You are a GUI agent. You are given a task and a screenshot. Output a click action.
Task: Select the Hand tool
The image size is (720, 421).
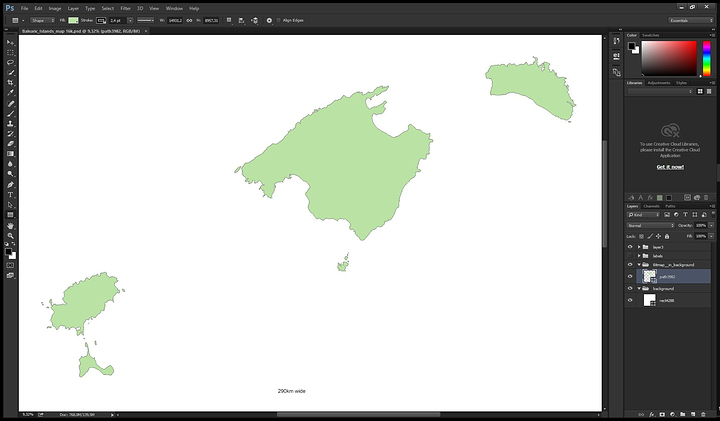(x=10, y=225)
